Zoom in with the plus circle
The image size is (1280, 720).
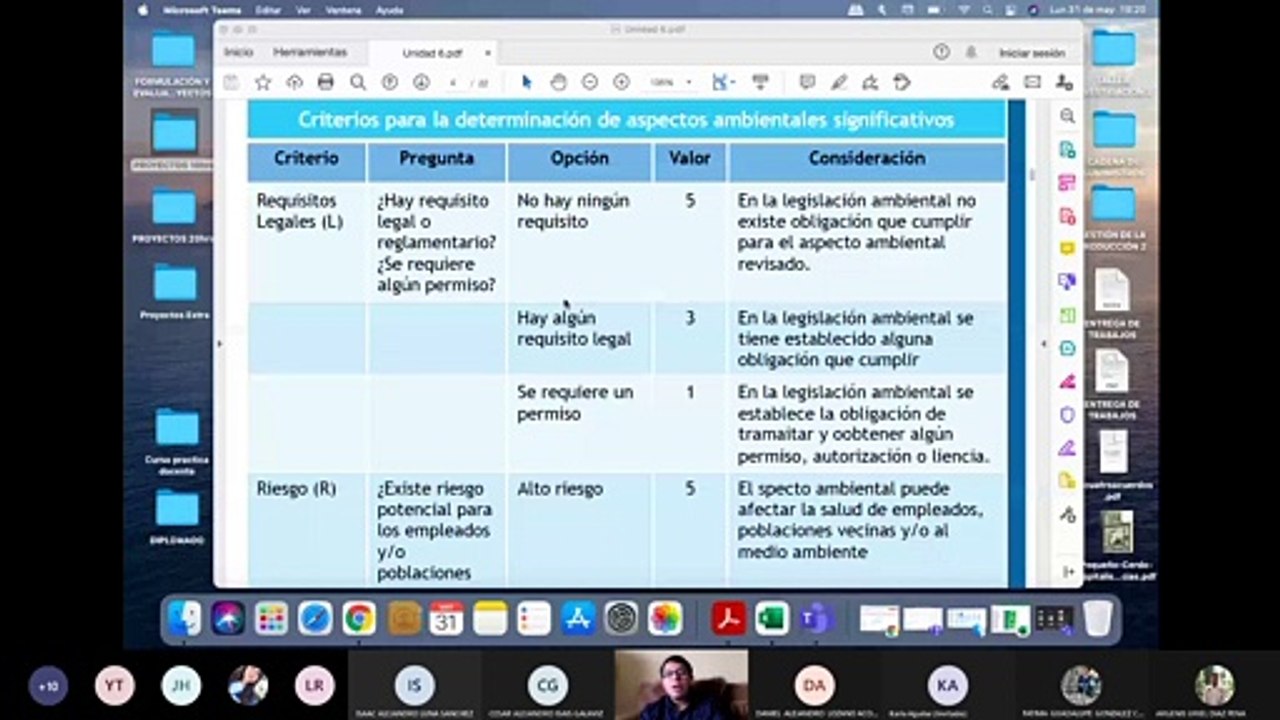tap(621, 82)
